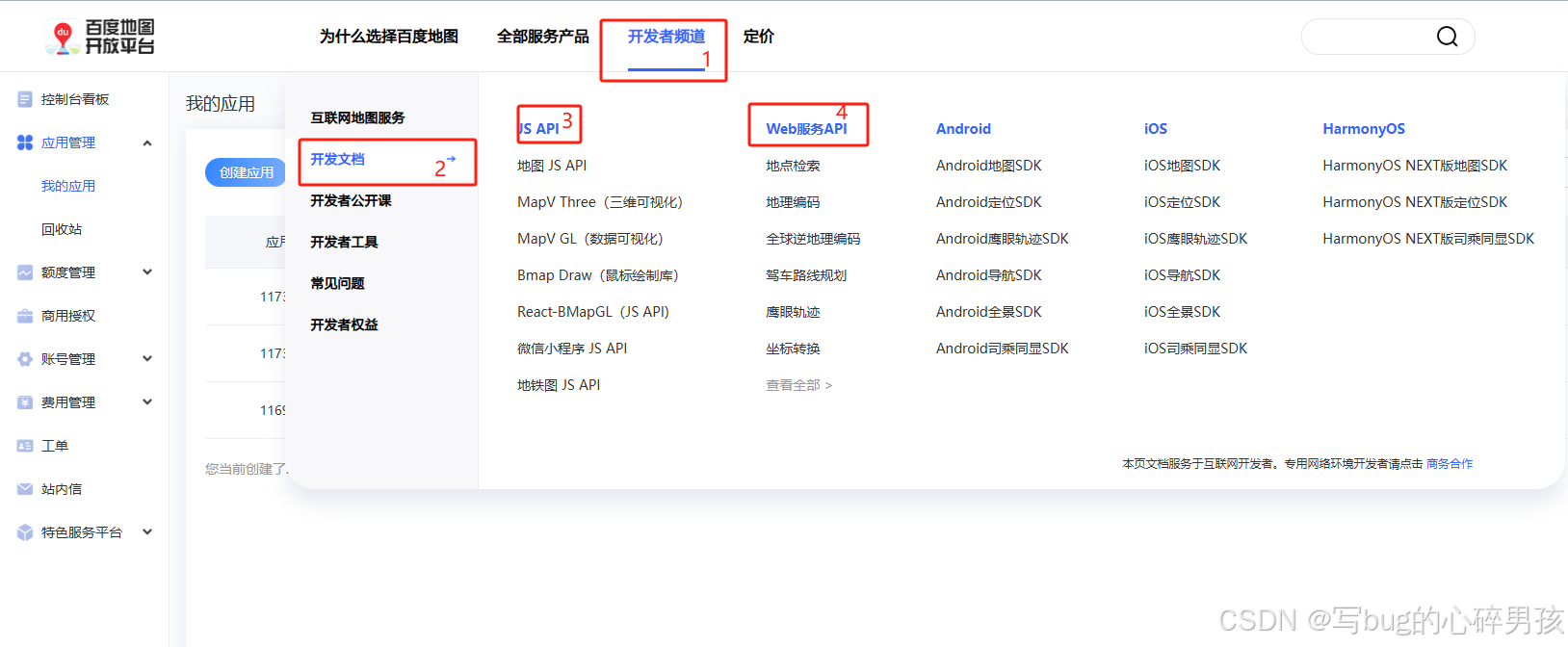The width and height of the screenshot is (1568, 647).
Task: Click the 特色服务平台 cube icon
Action: 25,532
